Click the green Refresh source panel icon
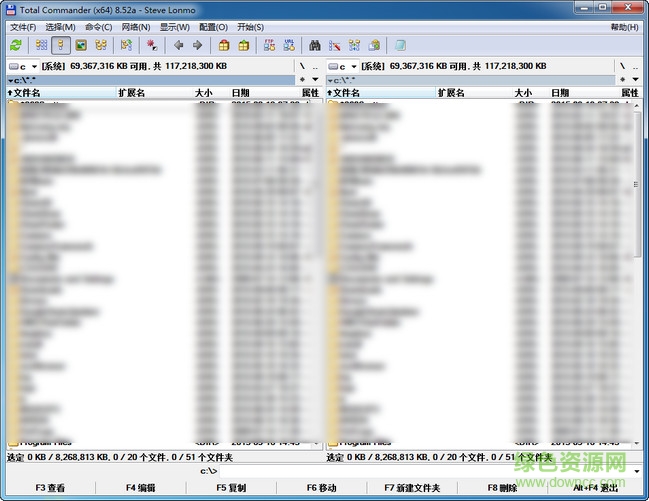 pyautogui.click(x=16, y=45)
